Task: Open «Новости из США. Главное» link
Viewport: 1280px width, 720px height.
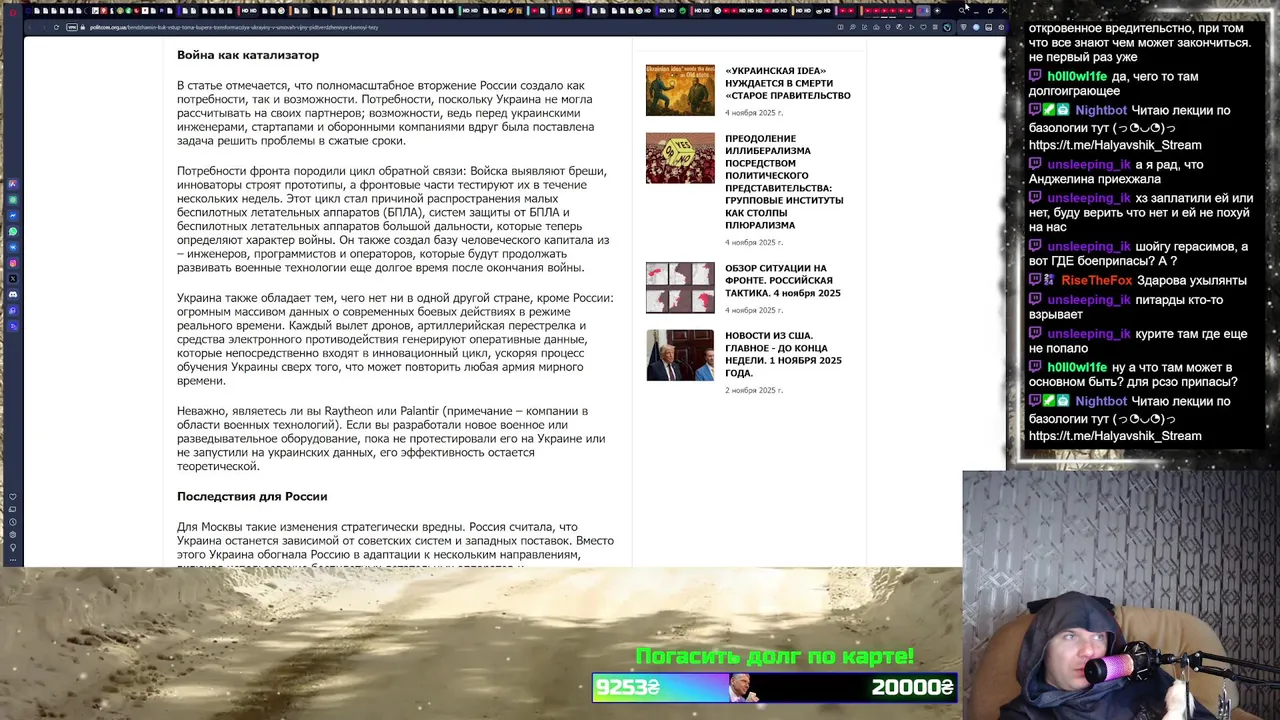Action: pyautogui.click(x=783, y=354)
